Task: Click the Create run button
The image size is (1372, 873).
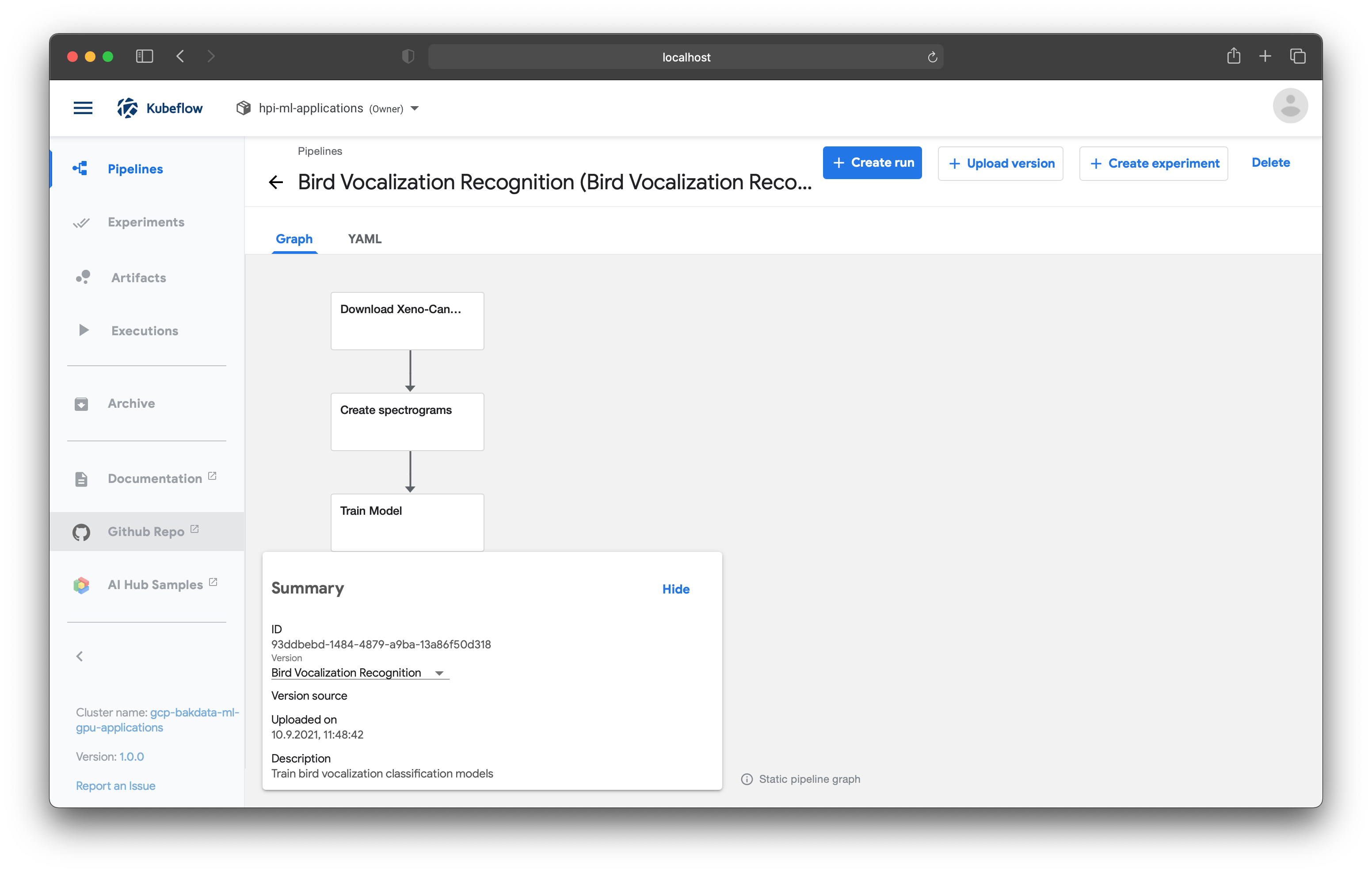Action: click(x=872, y=162)
